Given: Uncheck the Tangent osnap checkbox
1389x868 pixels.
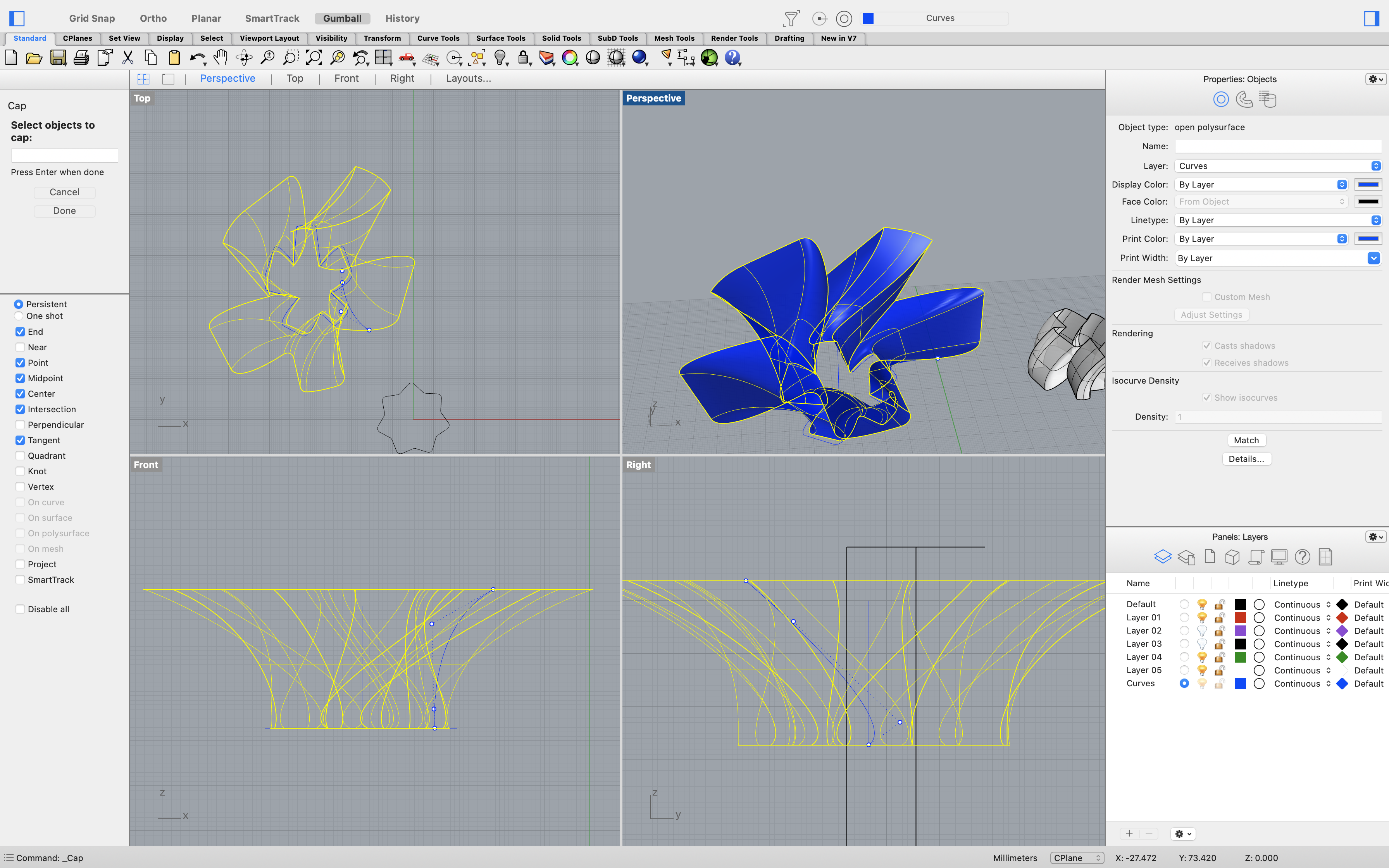Looking at the screenshot, I should pyautogui.click(x=20, y=440).
